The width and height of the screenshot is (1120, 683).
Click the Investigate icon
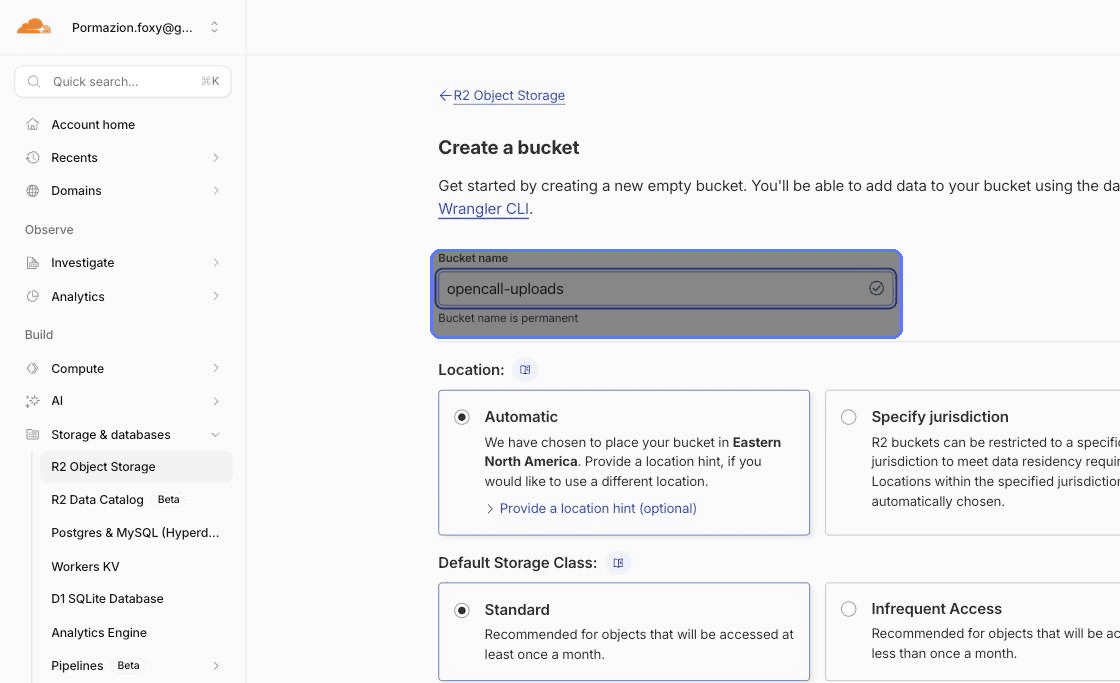[33, 263]
